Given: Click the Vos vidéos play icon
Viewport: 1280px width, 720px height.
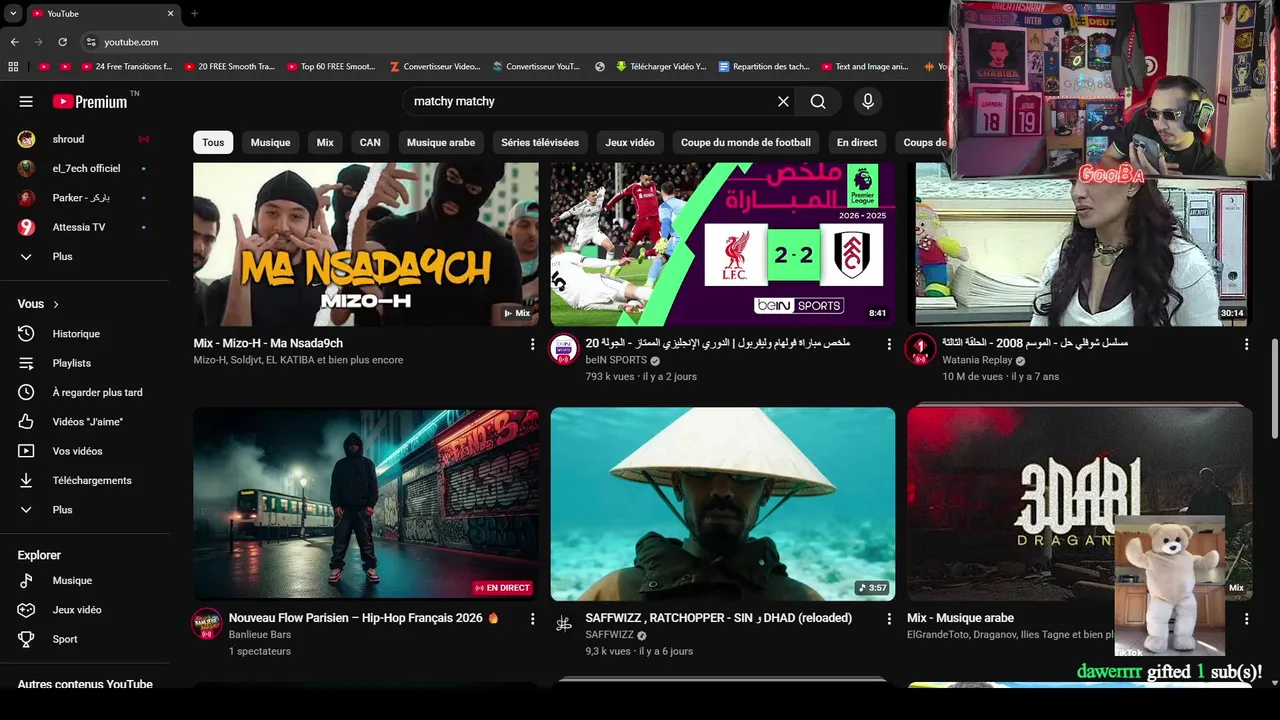Looking at the screenshot, I should pos(26,451).
